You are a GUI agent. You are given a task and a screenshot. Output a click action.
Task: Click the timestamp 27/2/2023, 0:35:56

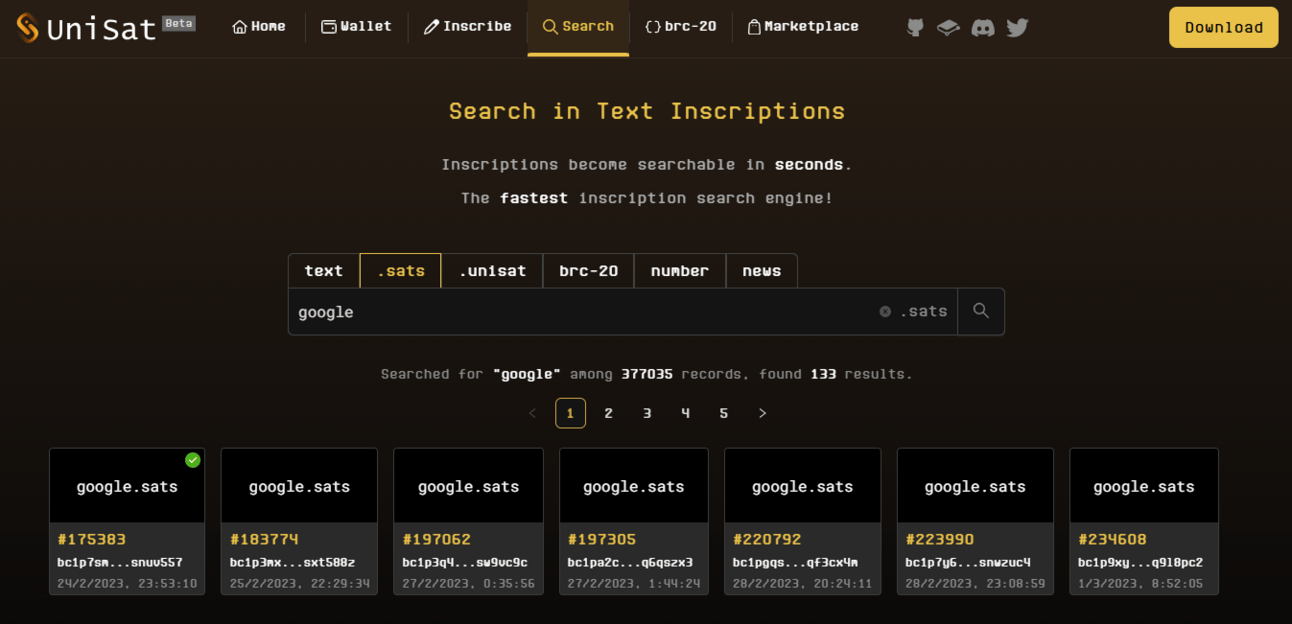(468, 584)
